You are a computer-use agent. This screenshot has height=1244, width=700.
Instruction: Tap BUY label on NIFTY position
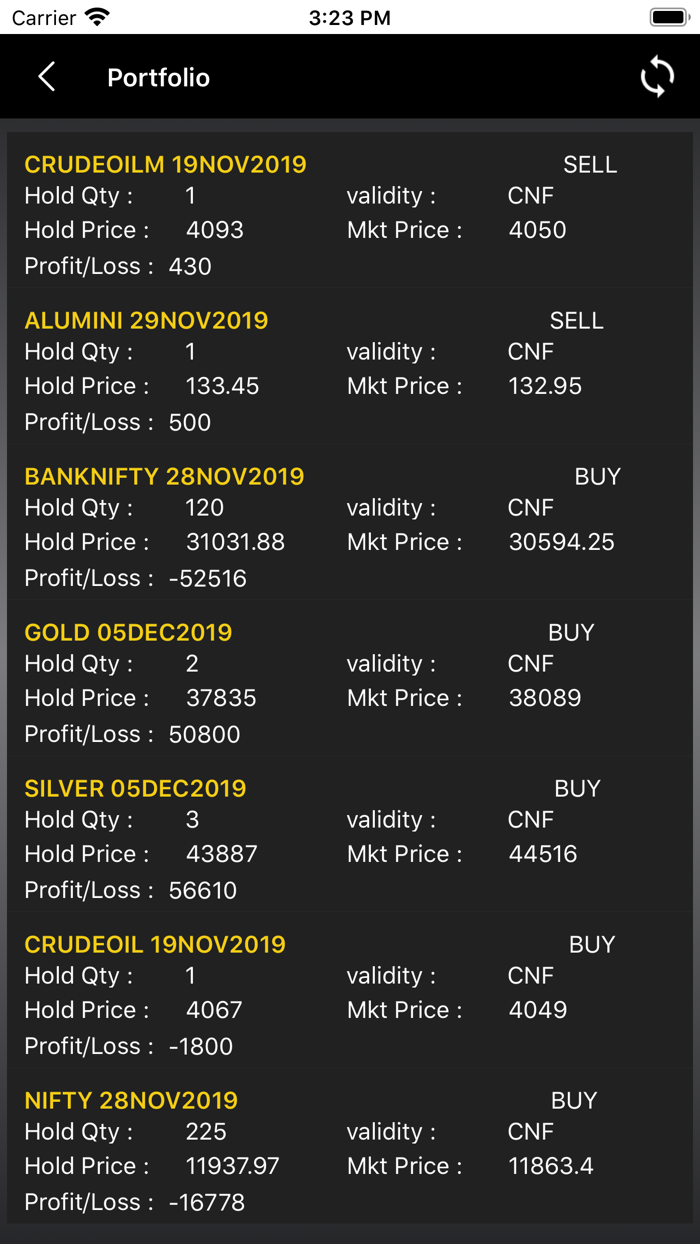[573, 1100]
